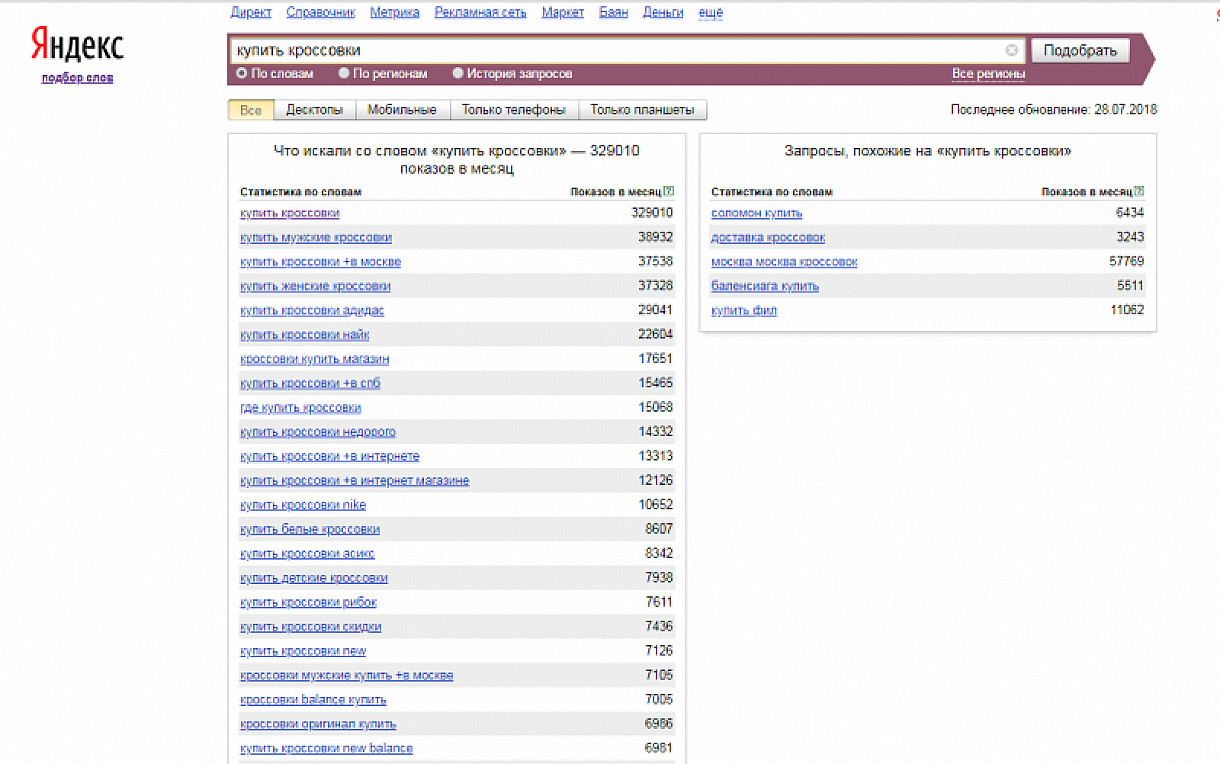
Task: Open the help question mark in the left table header
Action: coord(668,191)
